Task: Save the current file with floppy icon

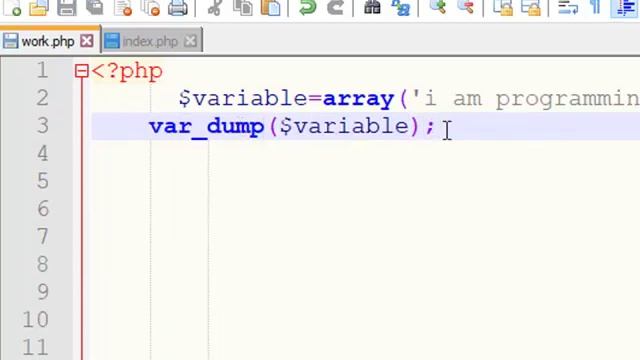Action: coord(67,7)
